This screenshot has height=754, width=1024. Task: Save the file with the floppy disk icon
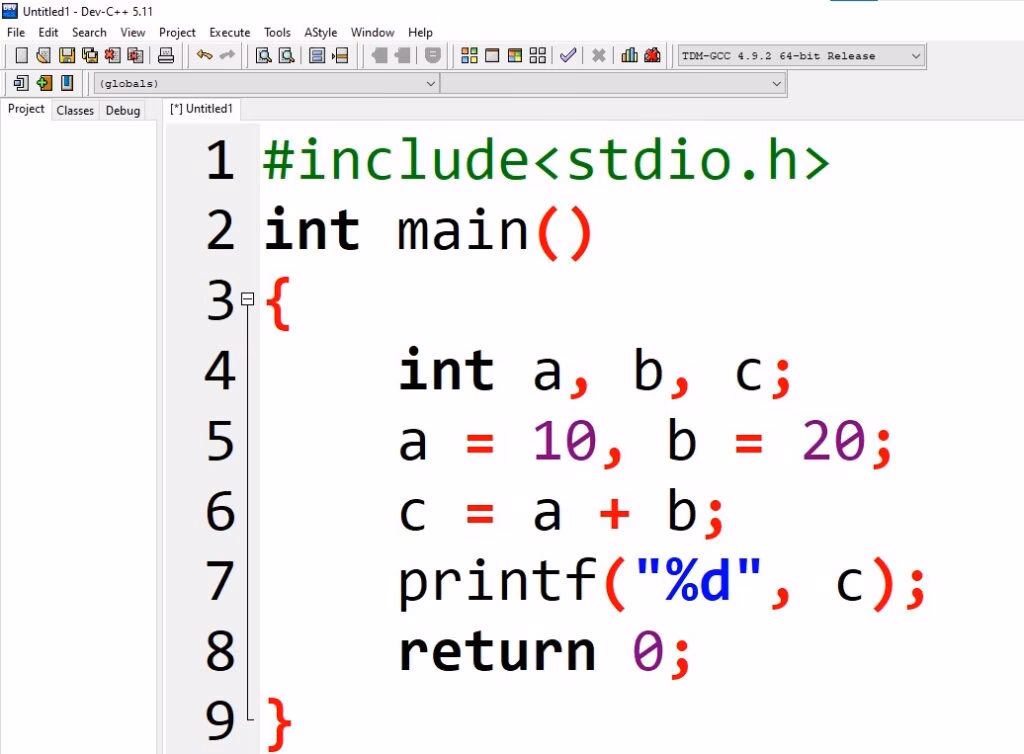click(67, 55)
